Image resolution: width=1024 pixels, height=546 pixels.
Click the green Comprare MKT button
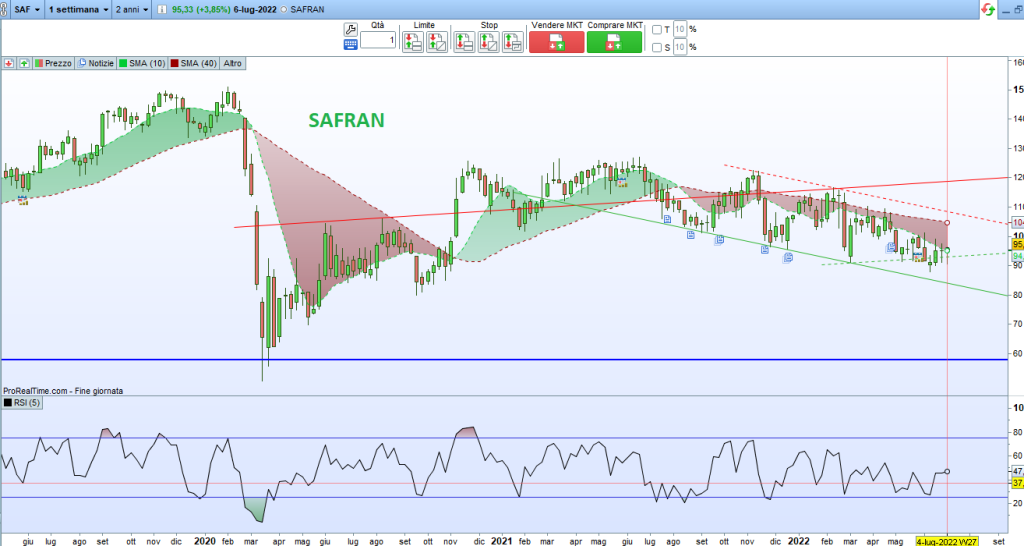[615, 42]
